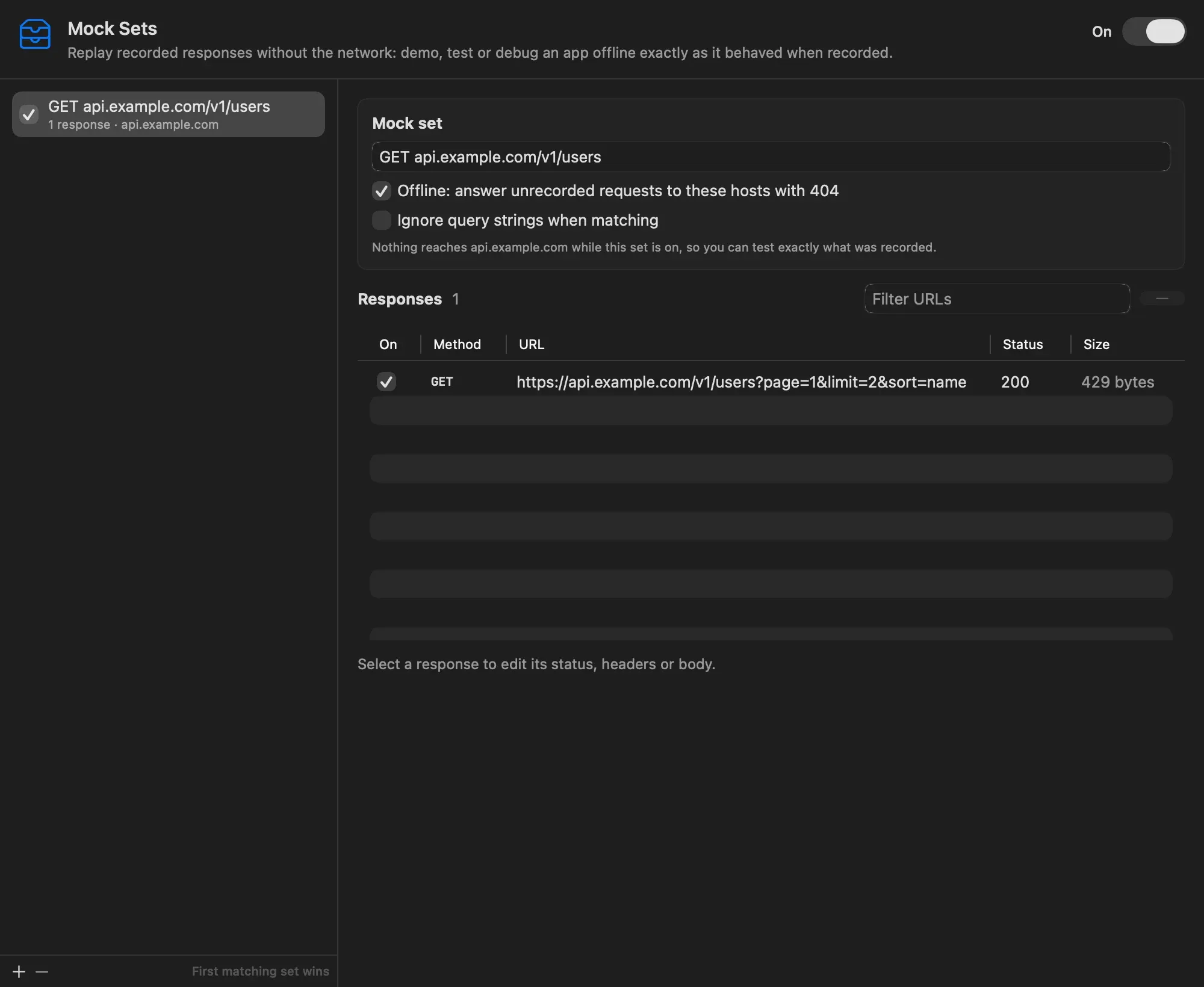Image resolution: width=1204 pixels, height=987 pixels.
Task: Click the remove response minus button
Action: point(1162,299)
